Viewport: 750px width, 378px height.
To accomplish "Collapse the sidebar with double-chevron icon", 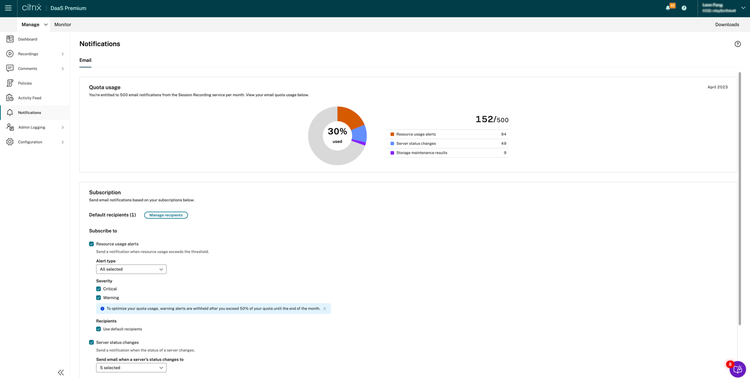I will (61, 372).
